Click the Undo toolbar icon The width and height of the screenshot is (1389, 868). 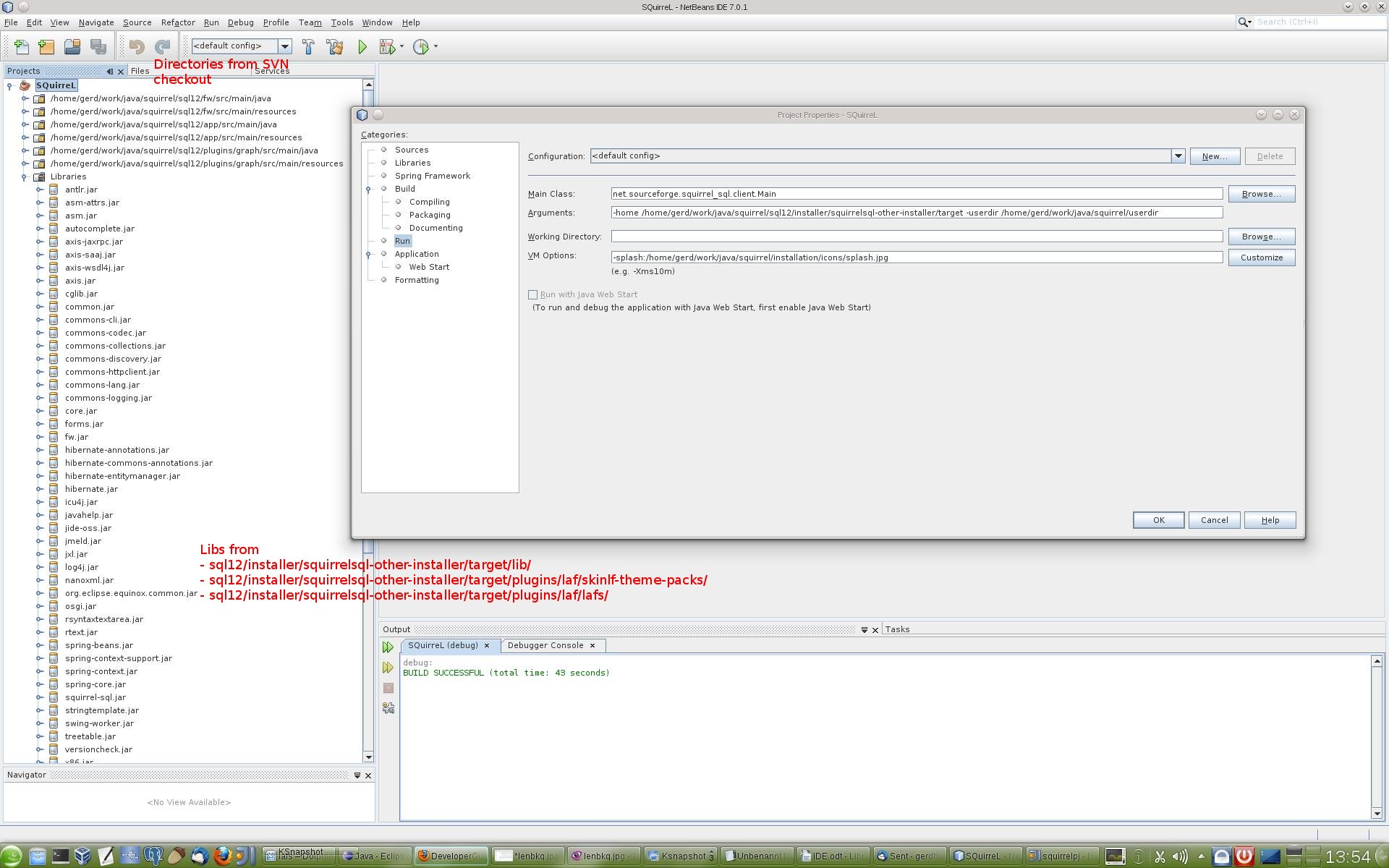coord(137,46)
